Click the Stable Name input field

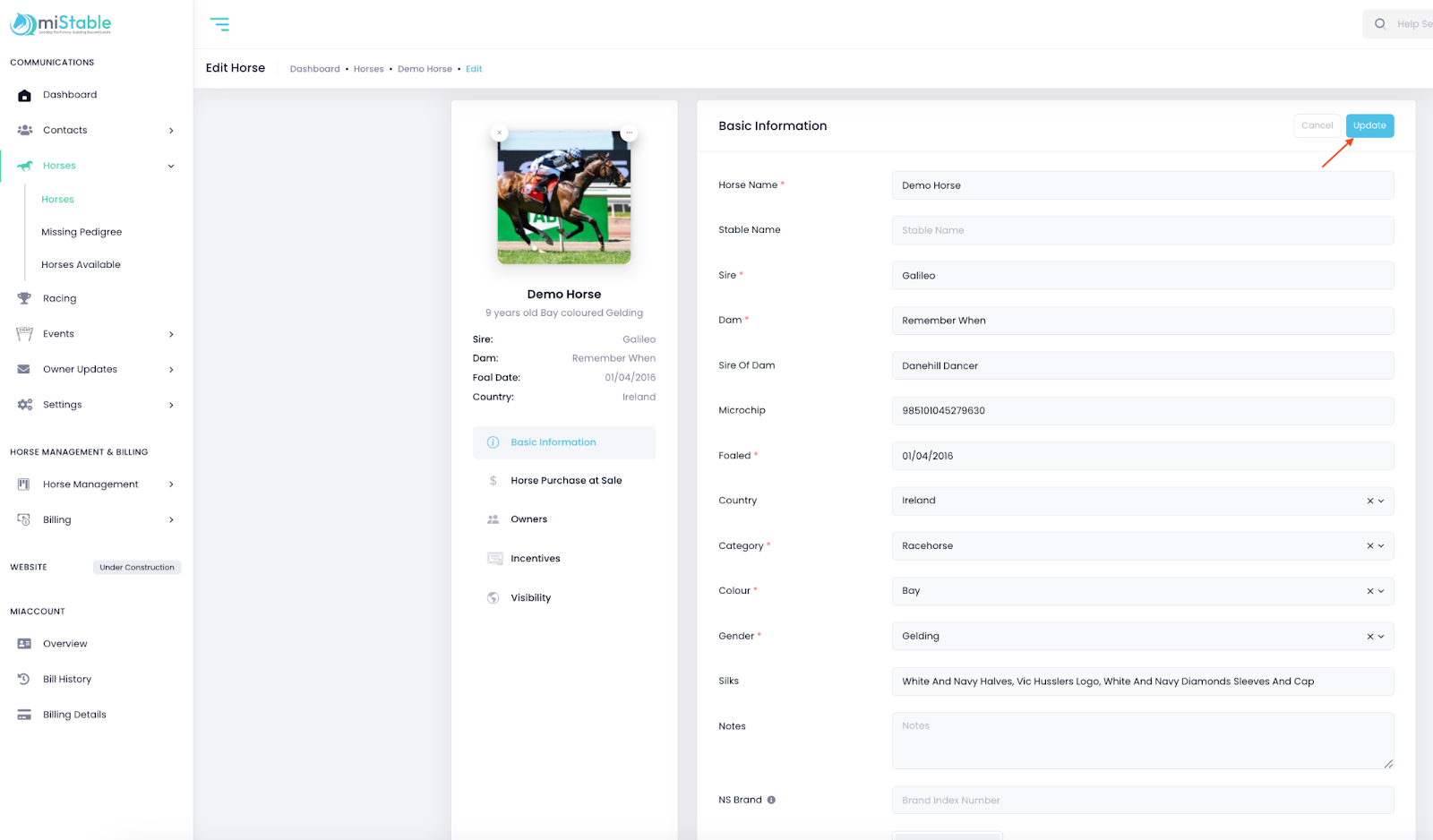[1142, 230]
